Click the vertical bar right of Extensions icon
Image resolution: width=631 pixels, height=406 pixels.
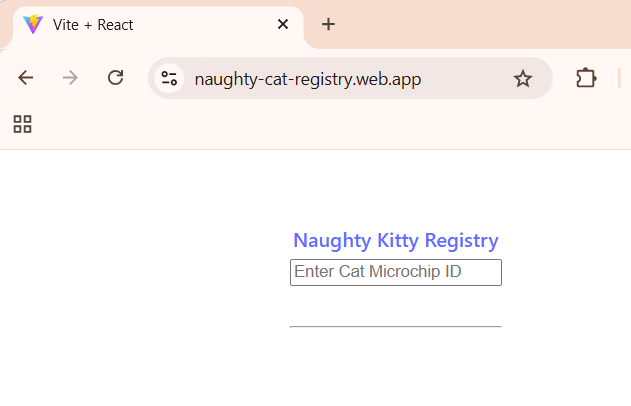(619, 78)
